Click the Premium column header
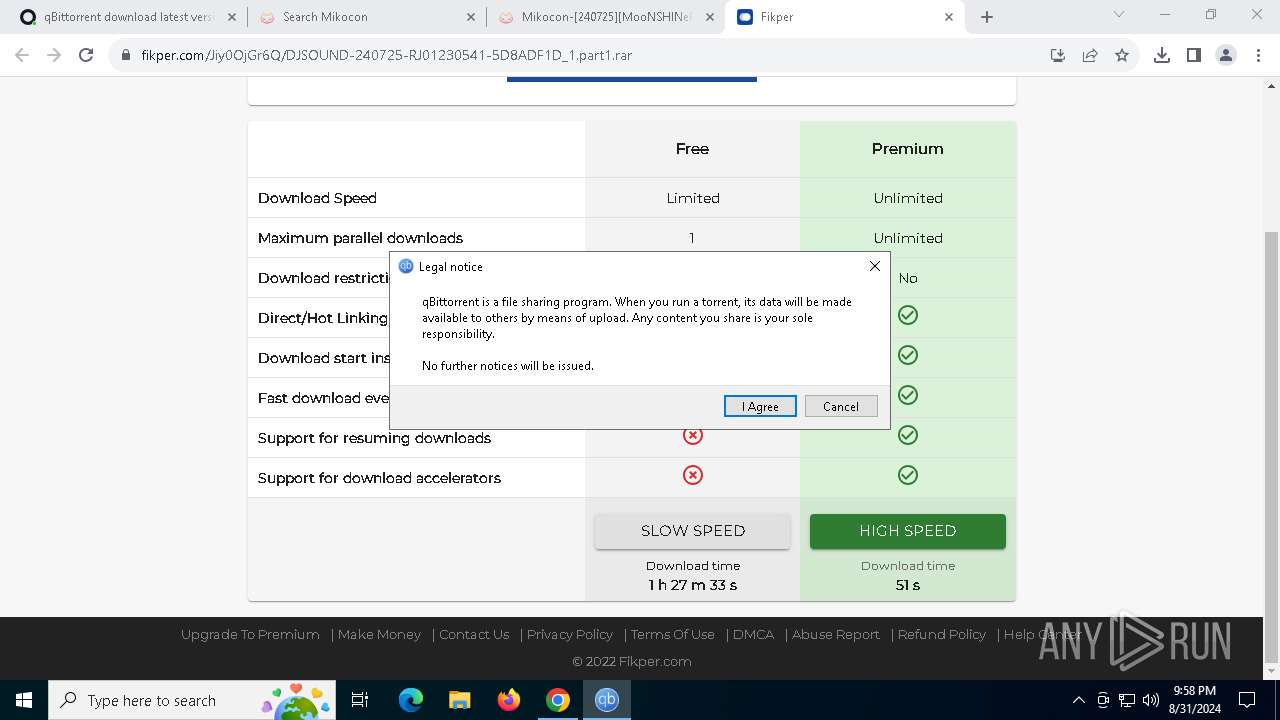This screenshot has height=720, width=1280. (x=908, y=149)
